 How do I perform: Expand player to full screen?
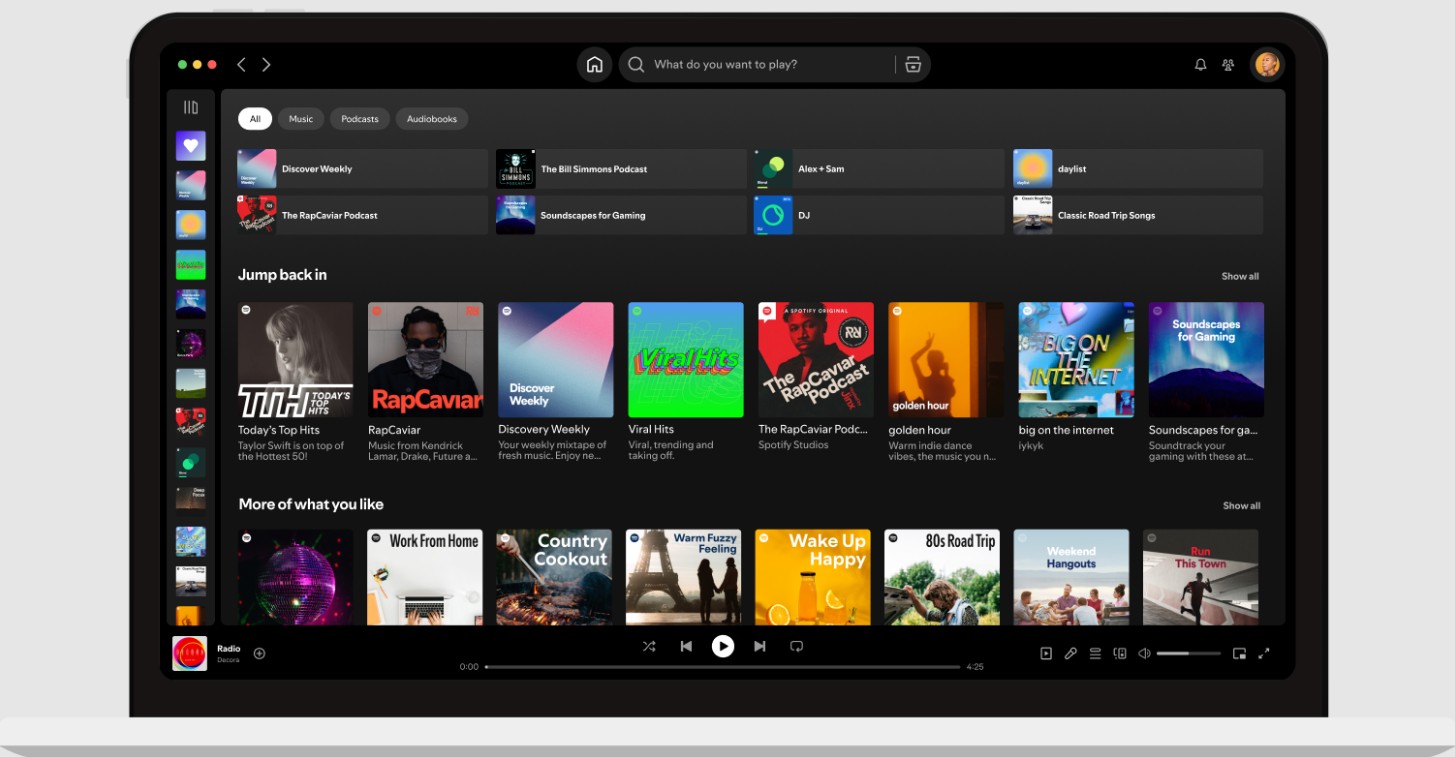pos(1264,653)
